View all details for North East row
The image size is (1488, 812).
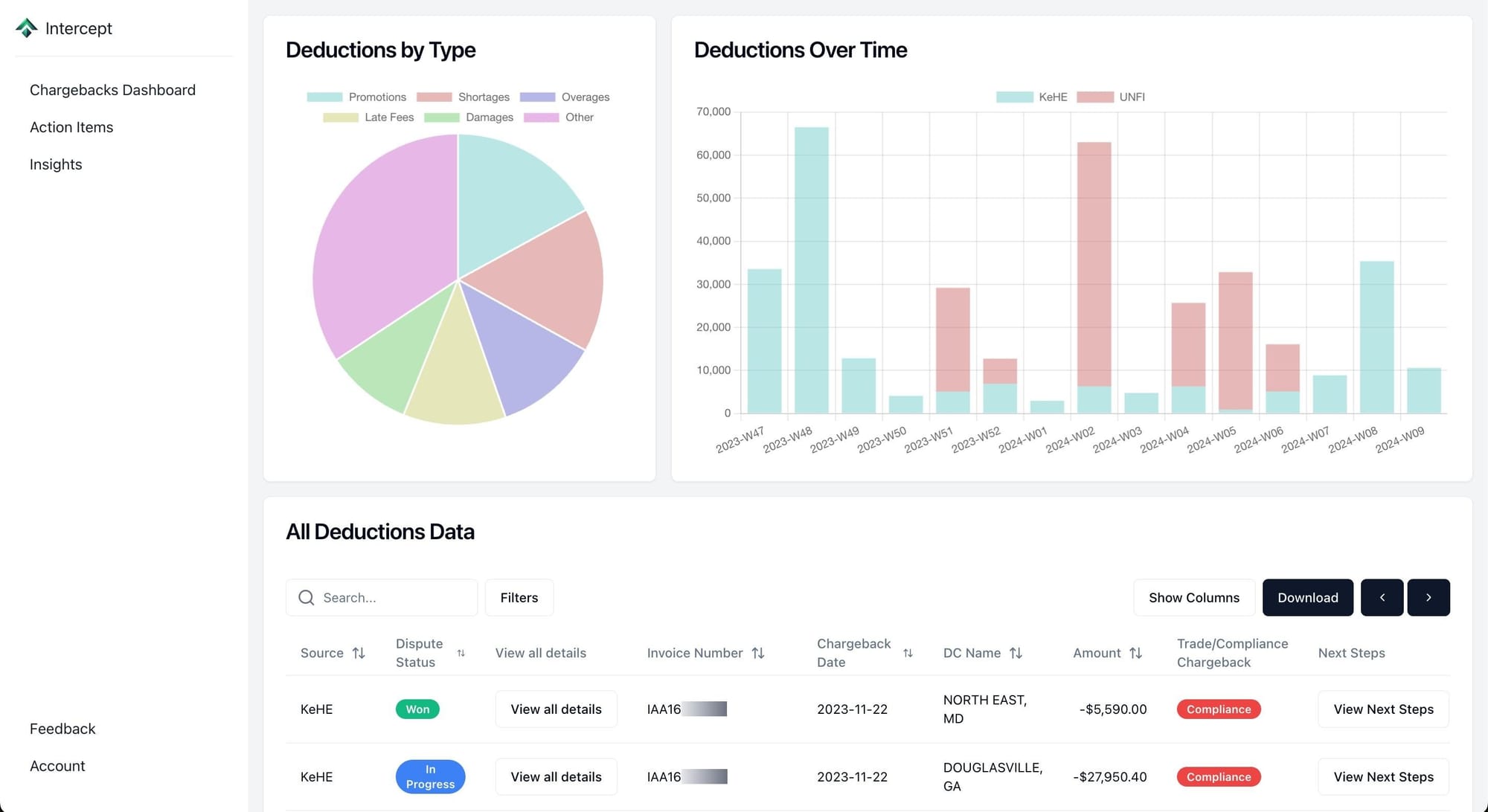[556, 709]
